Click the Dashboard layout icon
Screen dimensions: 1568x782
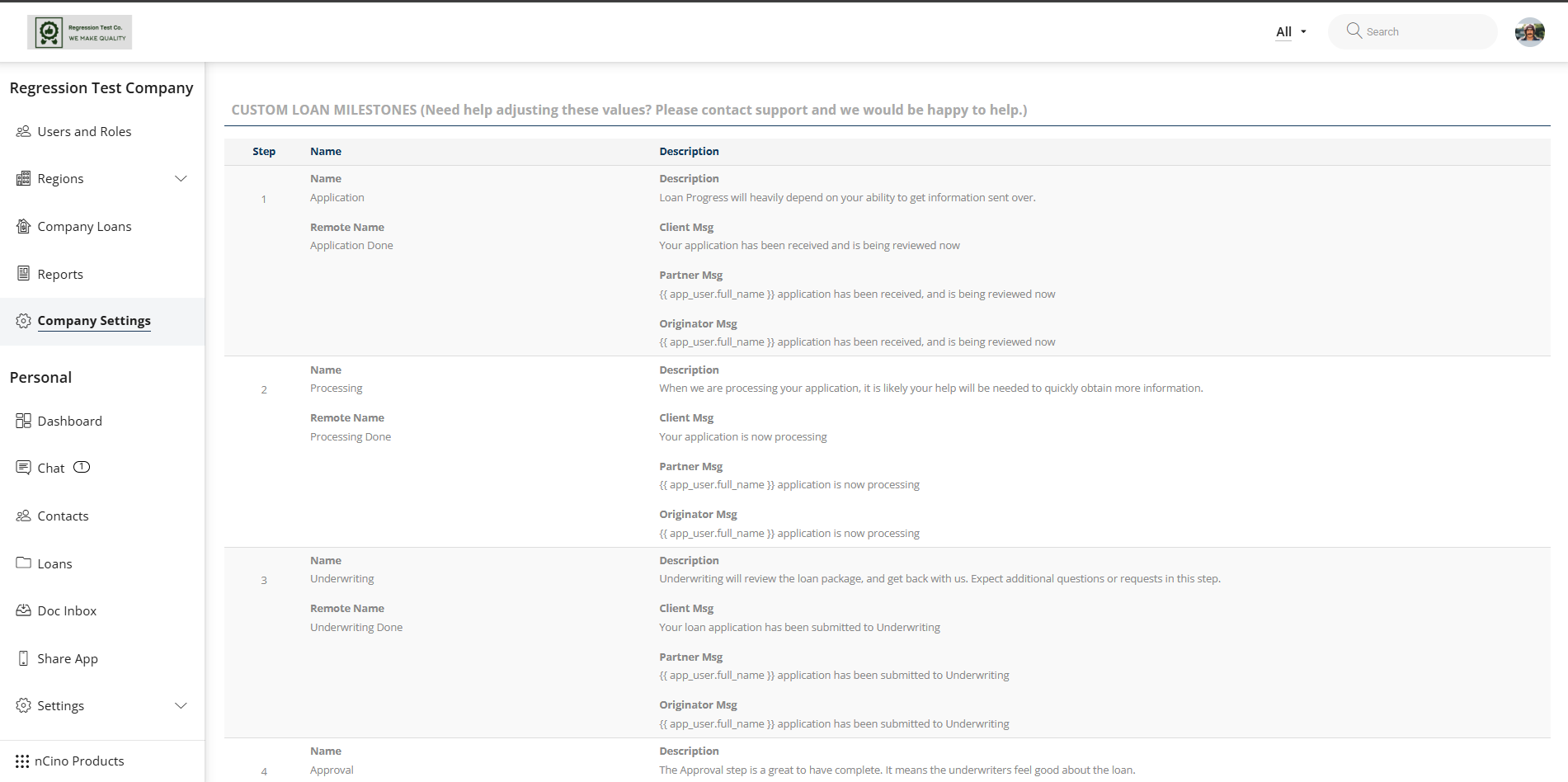(x=23, y=421)
